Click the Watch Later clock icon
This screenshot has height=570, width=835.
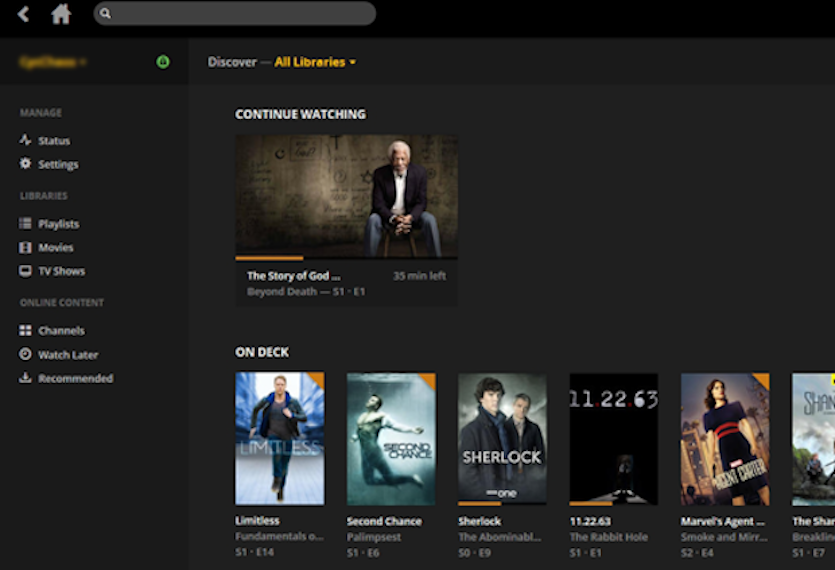point(25,354)
